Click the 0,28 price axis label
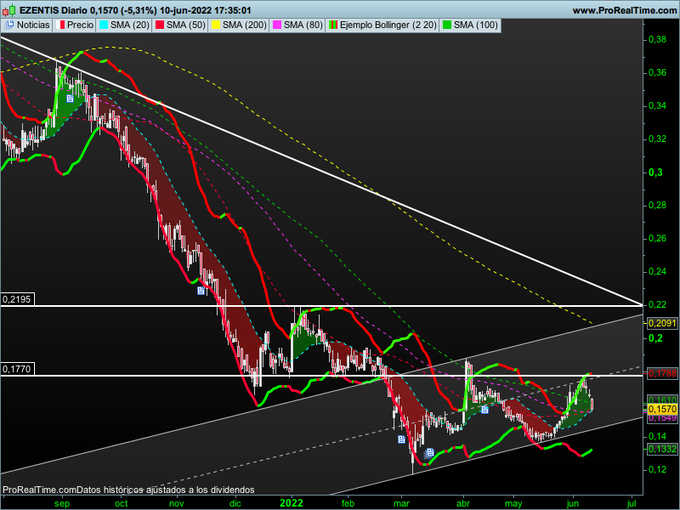The height and width of the screenshot is (510, 680). [657, 205]
